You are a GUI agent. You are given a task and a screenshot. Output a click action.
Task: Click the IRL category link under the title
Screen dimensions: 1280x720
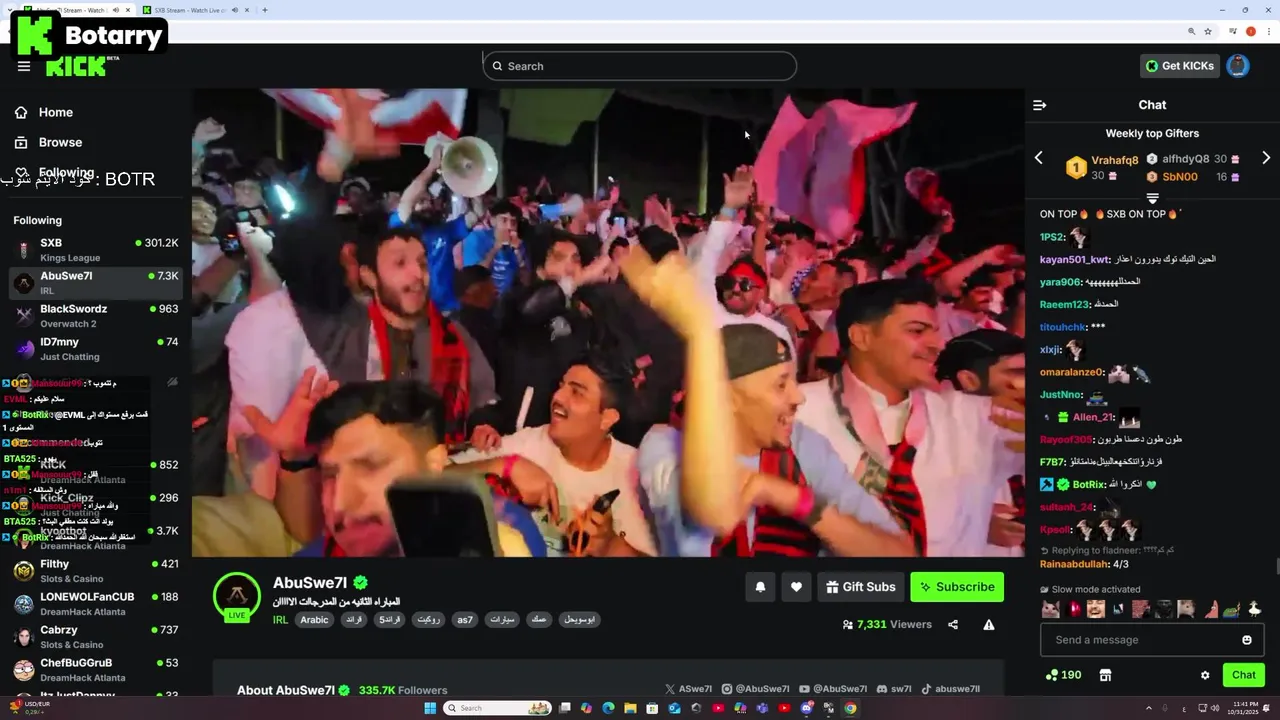click(x=280, y=620)
